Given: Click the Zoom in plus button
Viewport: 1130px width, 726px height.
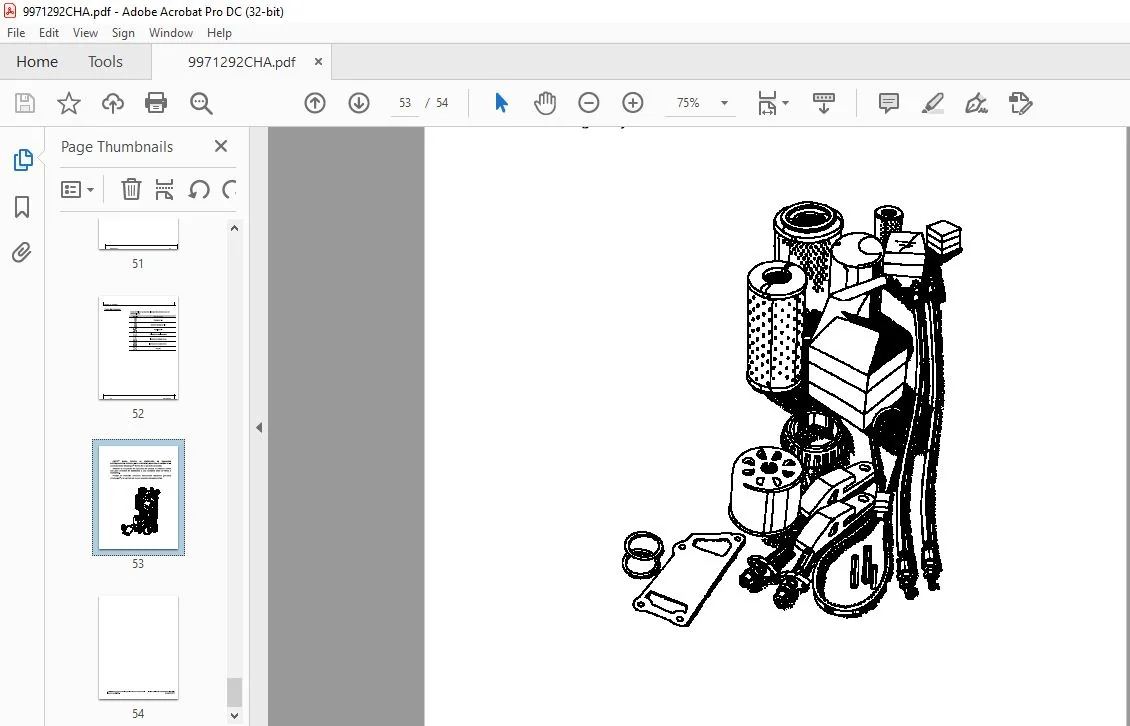Looking at the screenshot, I should click(633, 103).
